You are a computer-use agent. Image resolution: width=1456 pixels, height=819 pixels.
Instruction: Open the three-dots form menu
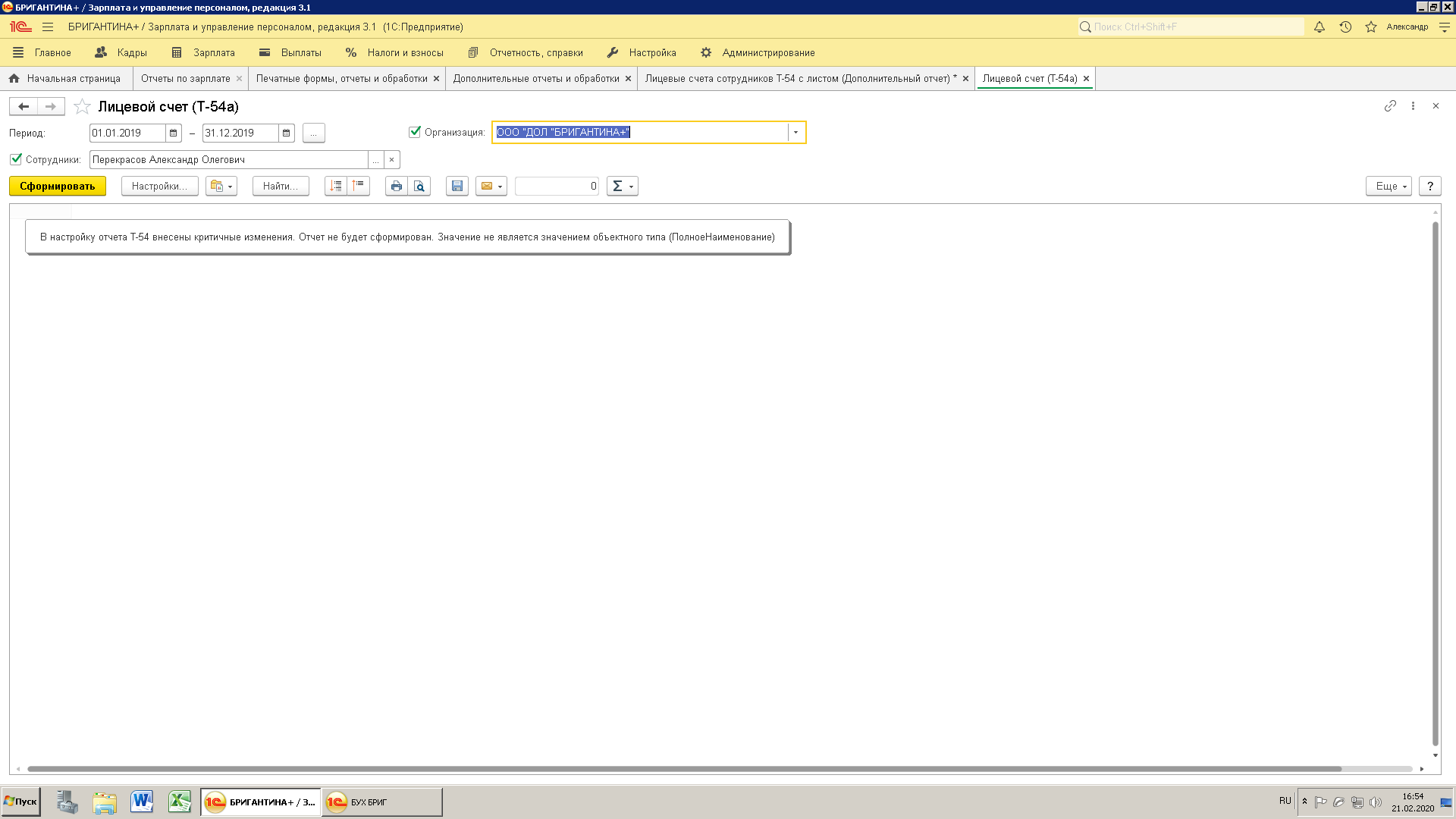coord(1413,106)
